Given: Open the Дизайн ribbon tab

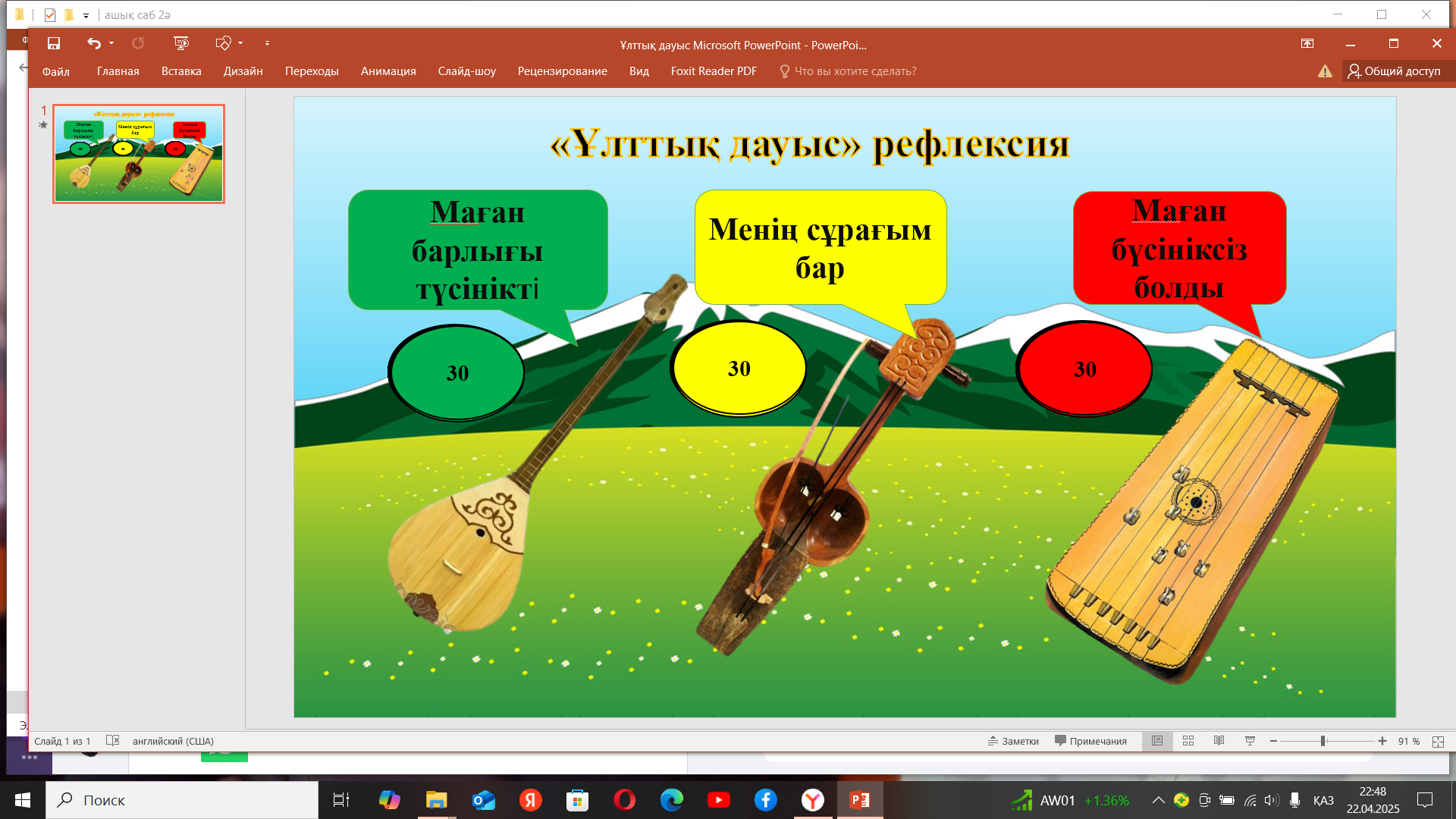Looking at the screenshot, I should click(243, 71).
